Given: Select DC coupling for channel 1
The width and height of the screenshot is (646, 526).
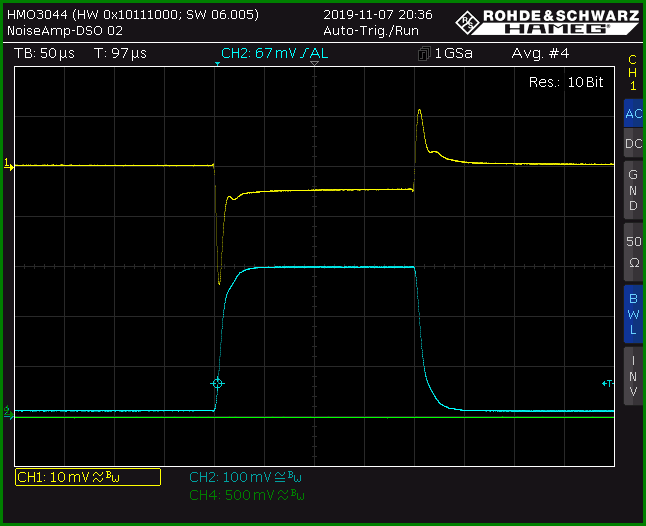Looking at the screenshot, I should pyautogui.click(x=633, y=143).
